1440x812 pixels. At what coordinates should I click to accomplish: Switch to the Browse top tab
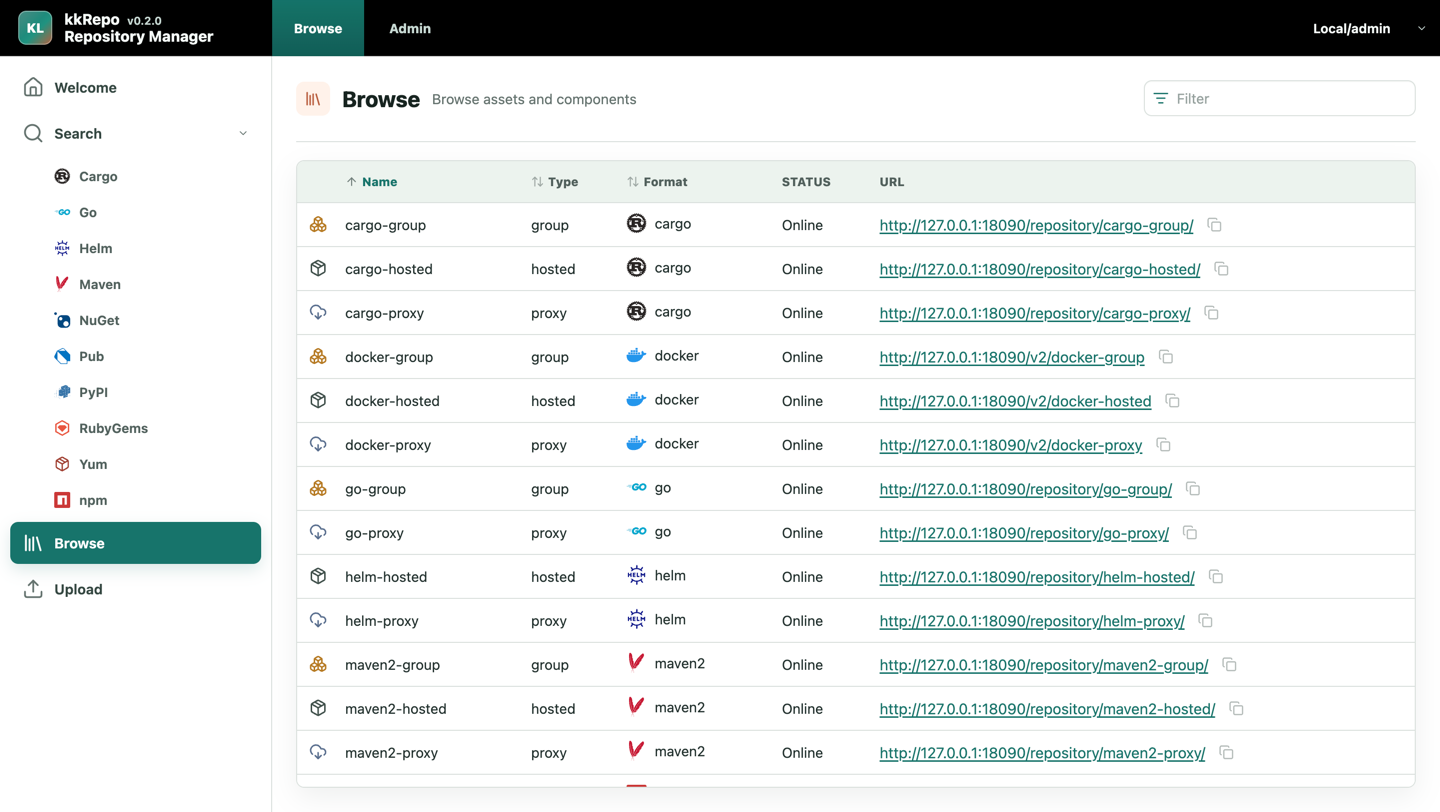(x=318, y=28)
